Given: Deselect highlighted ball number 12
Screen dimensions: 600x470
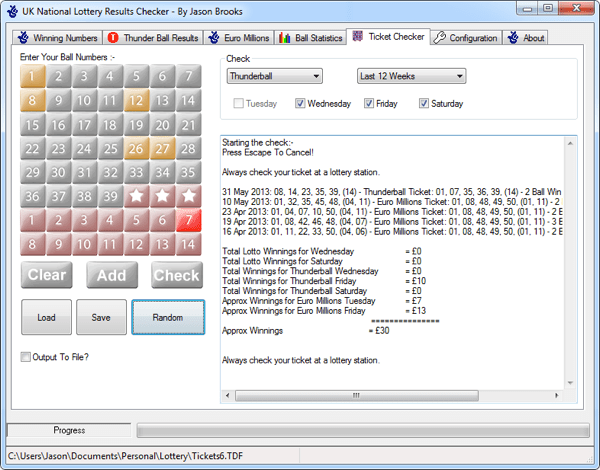Looking at the screenshot, I should point(136,100).
